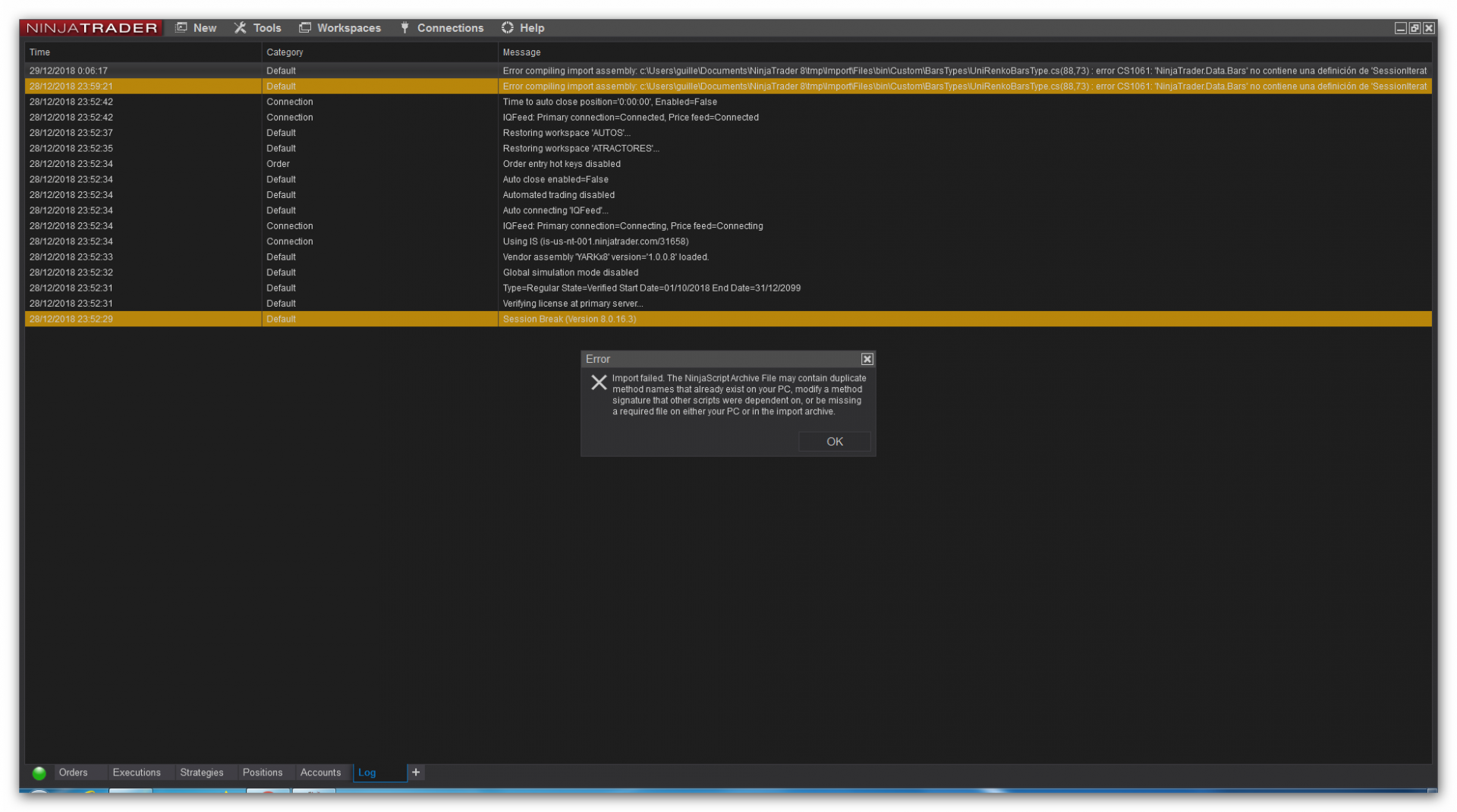This screenshot has width=1457, height=812.
Task: Click the Category column header
Action: click(380, 52)
